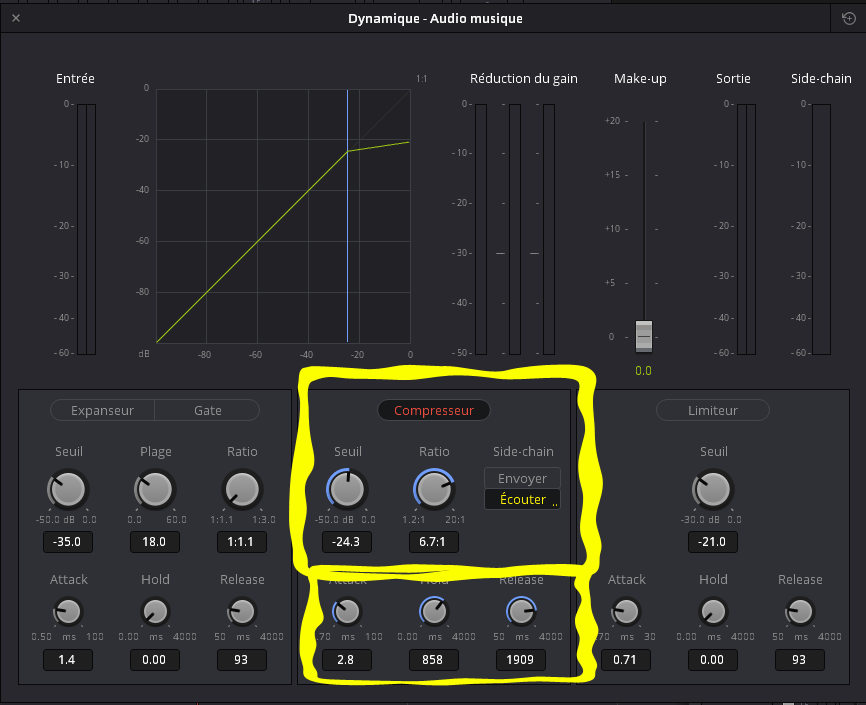The image size is (866, 705).
Task: Click the Compresseur Release knob
Action: (521, 612)
